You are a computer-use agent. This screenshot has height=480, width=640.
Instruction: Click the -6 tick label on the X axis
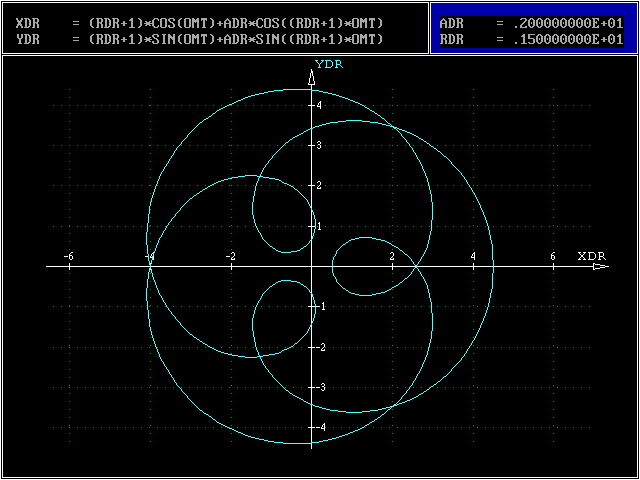(x=68, y=257)
